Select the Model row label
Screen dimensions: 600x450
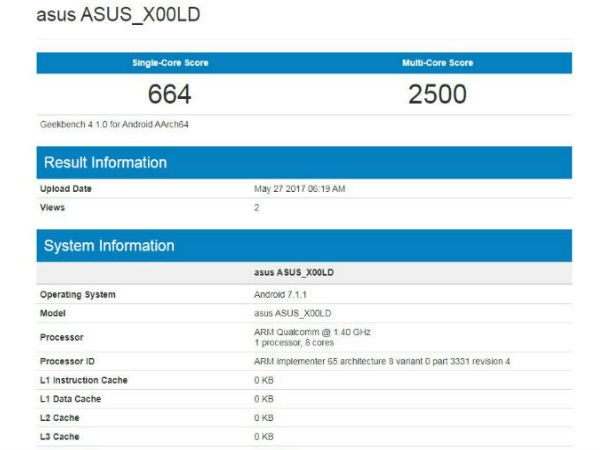pyautogui.click(x=53, y=313)
